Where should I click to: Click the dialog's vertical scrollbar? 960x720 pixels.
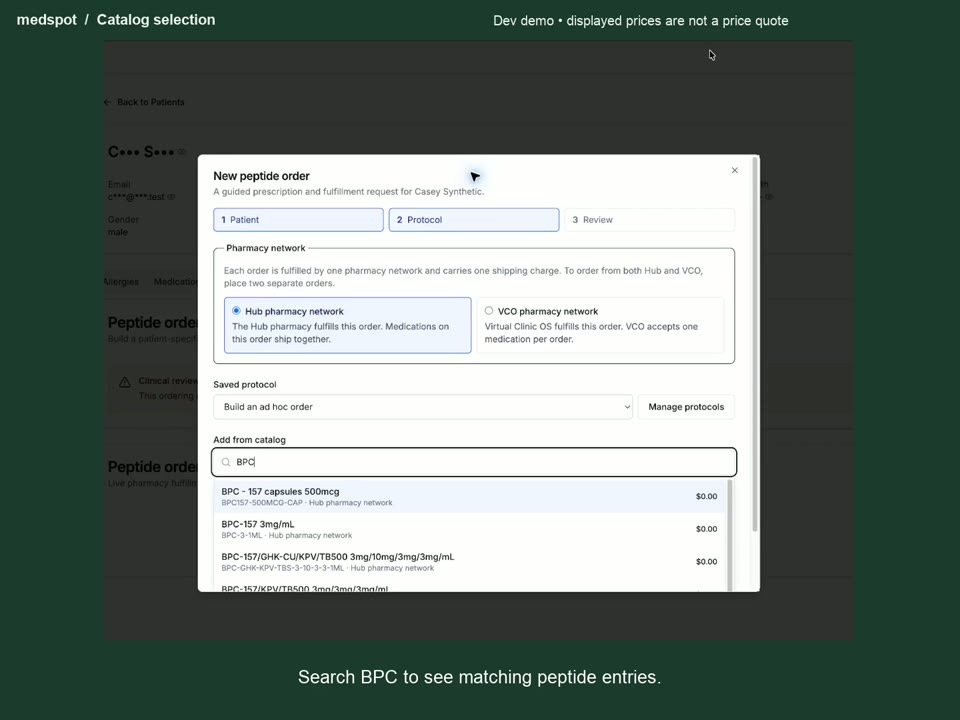756,344
